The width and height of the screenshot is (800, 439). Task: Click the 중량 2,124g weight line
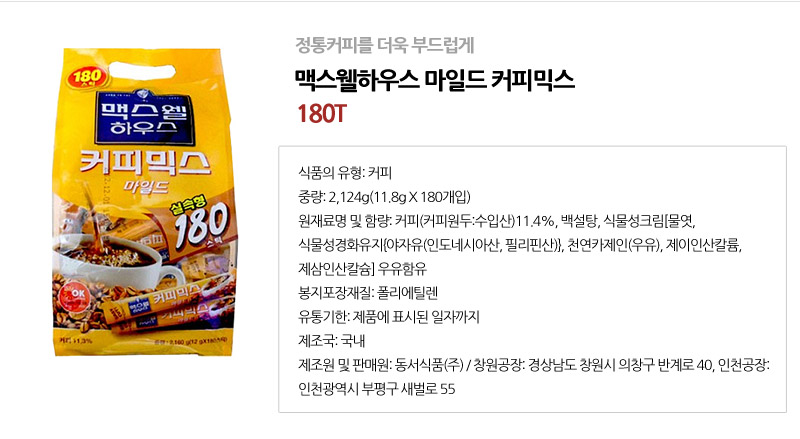point(384,197)
